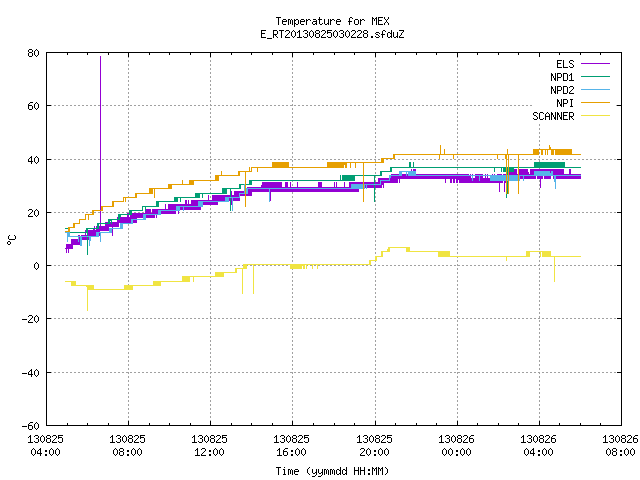Click the x-axis tick 130826 00:00

point(456,446)
